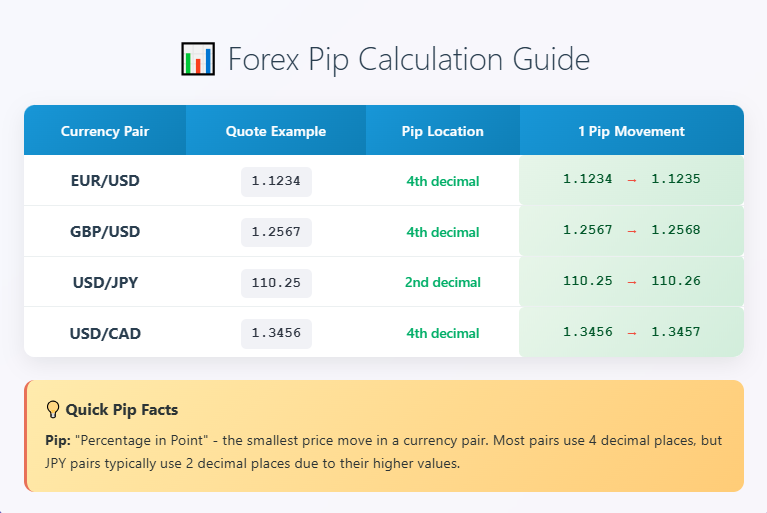Click the 1.2567 to 1.2568 movement cell
The width and height of the screenshot is (767, 513).
tap(631, 231)
